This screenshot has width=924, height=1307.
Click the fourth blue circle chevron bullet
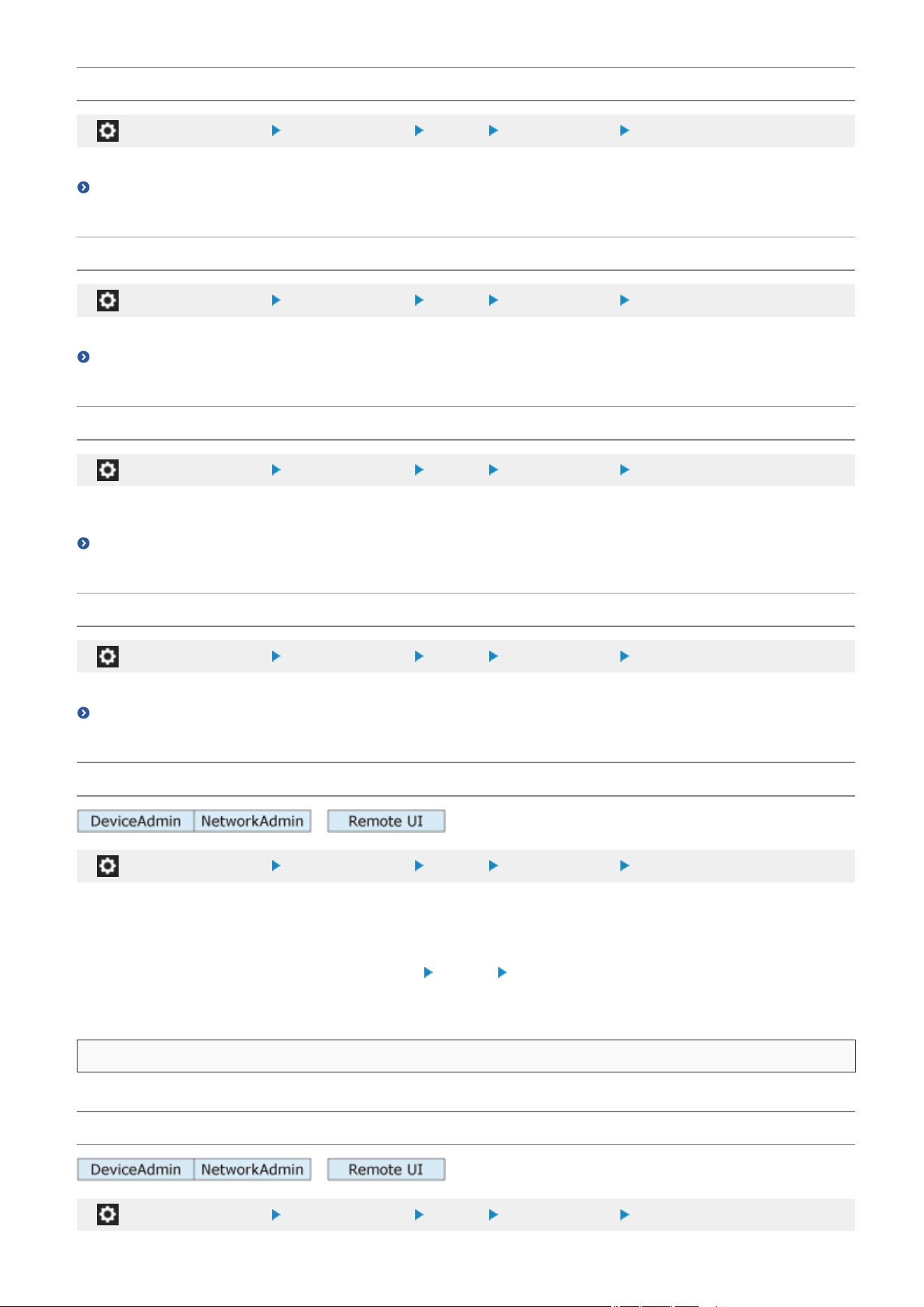click(83, 713)
